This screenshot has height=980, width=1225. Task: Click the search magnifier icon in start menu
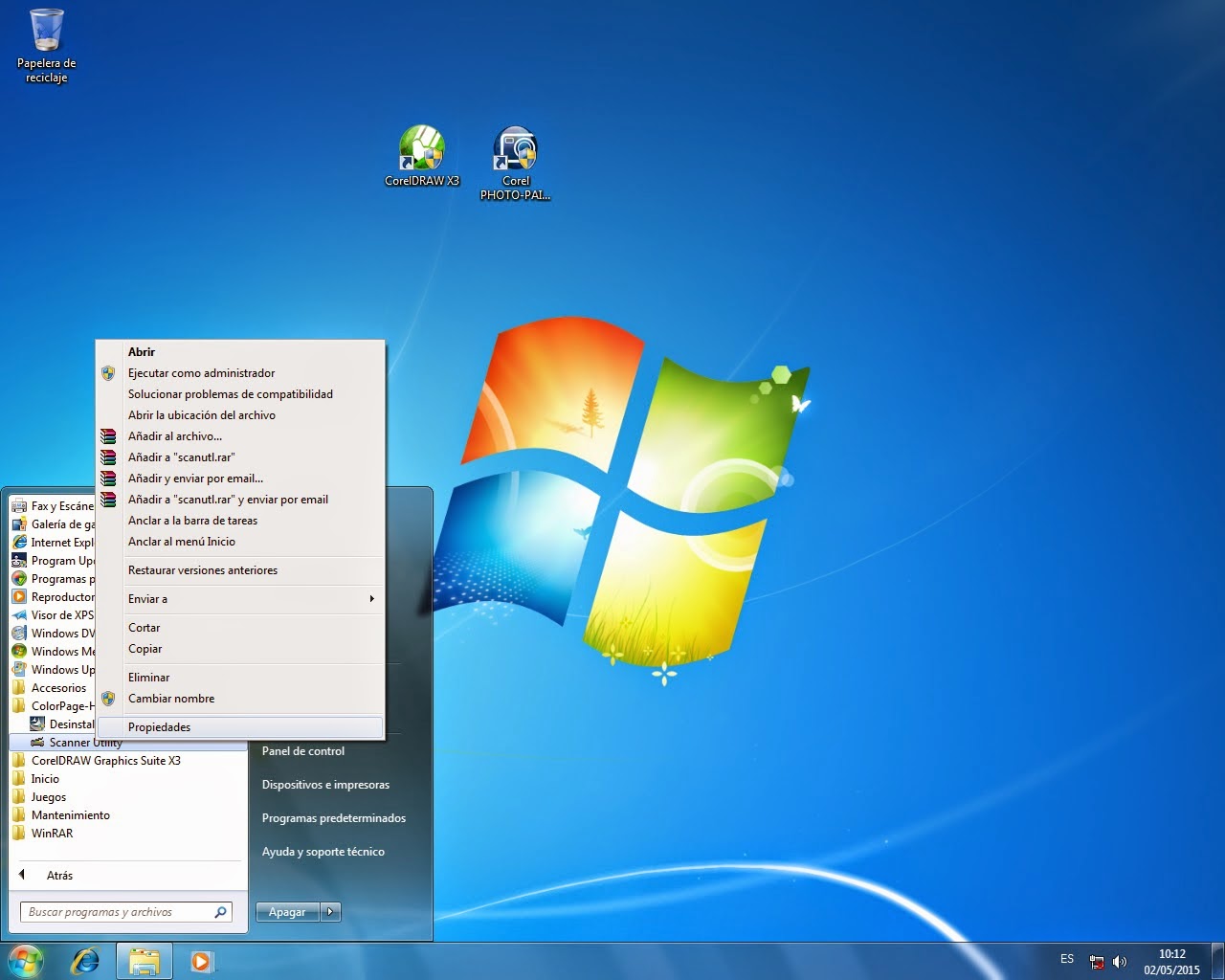click(221, 912)
